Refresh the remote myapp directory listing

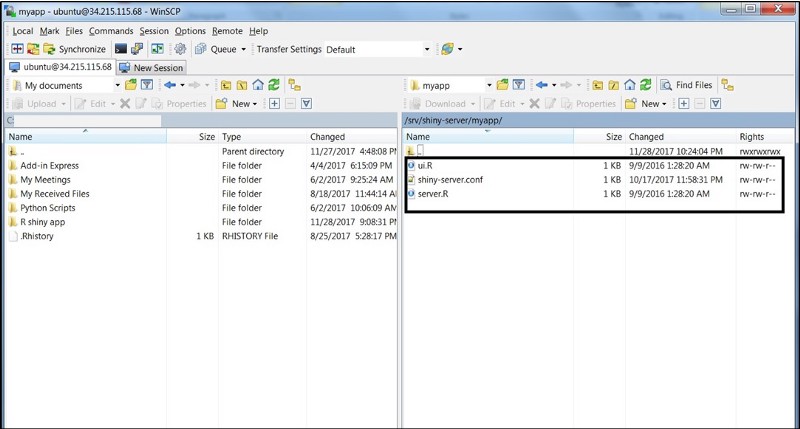[646, 85]
